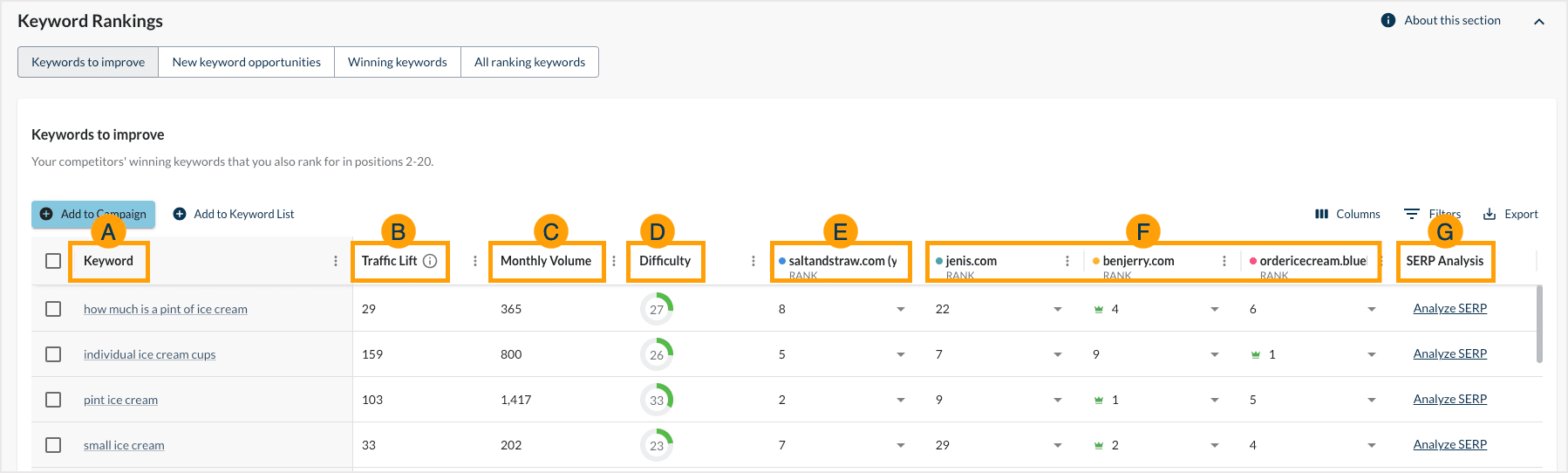Click the About this section info icon
1568x473 pixels.
click(x=1388, y=20)
